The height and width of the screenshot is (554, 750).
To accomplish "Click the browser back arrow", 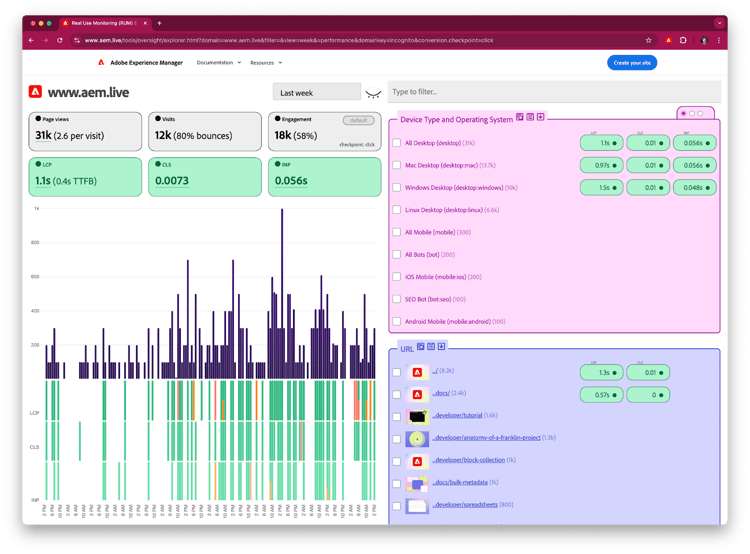I will tap(32, 41).
